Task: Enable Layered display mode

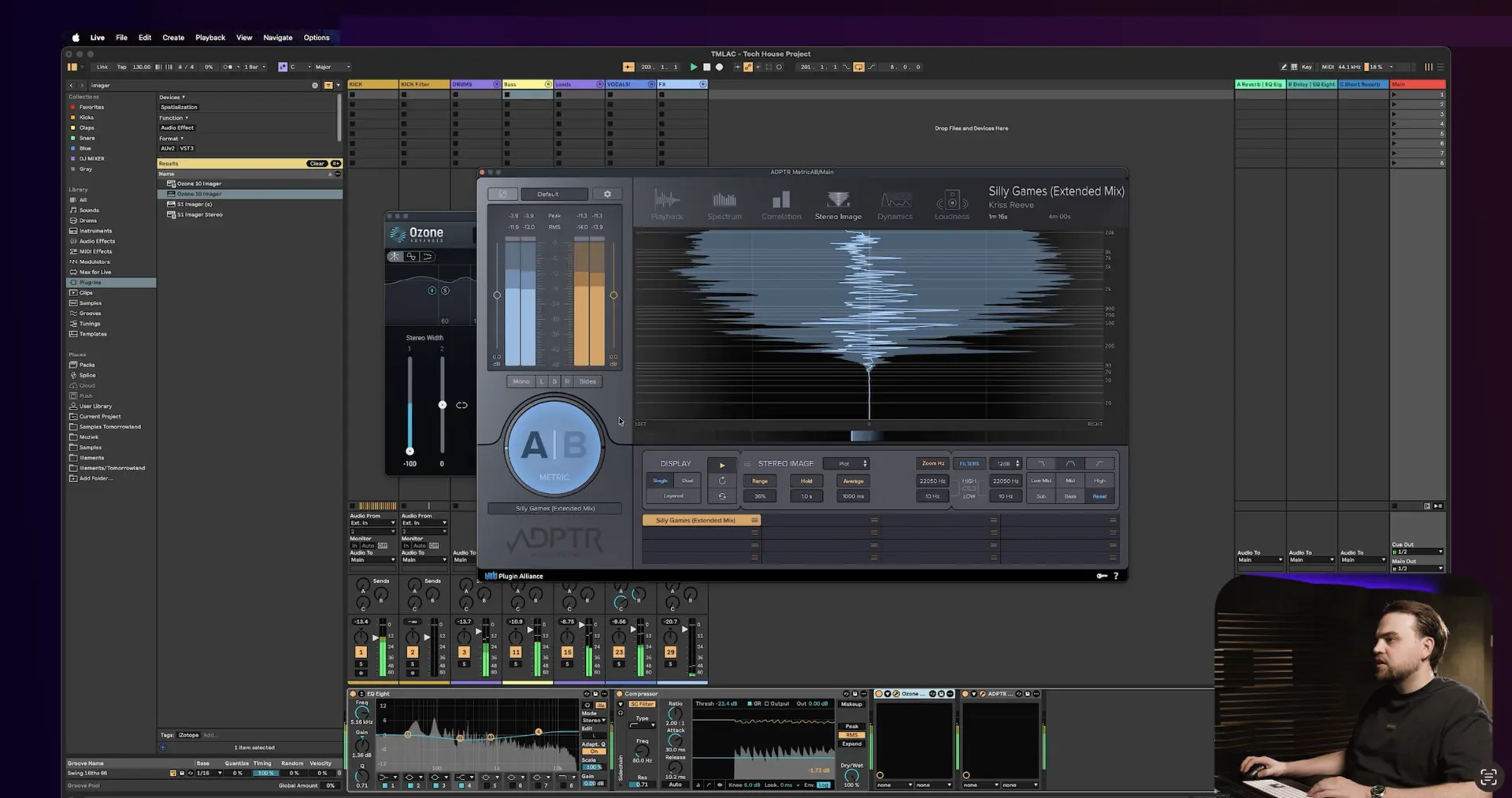Action: (x=673, y=496)
